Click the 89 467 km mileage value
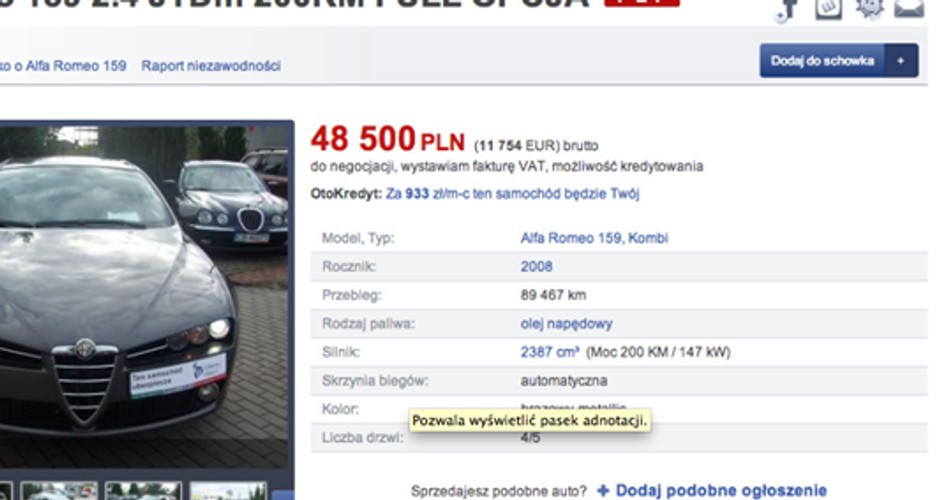Viewport: 940px width, 500px height. (553, 295)
